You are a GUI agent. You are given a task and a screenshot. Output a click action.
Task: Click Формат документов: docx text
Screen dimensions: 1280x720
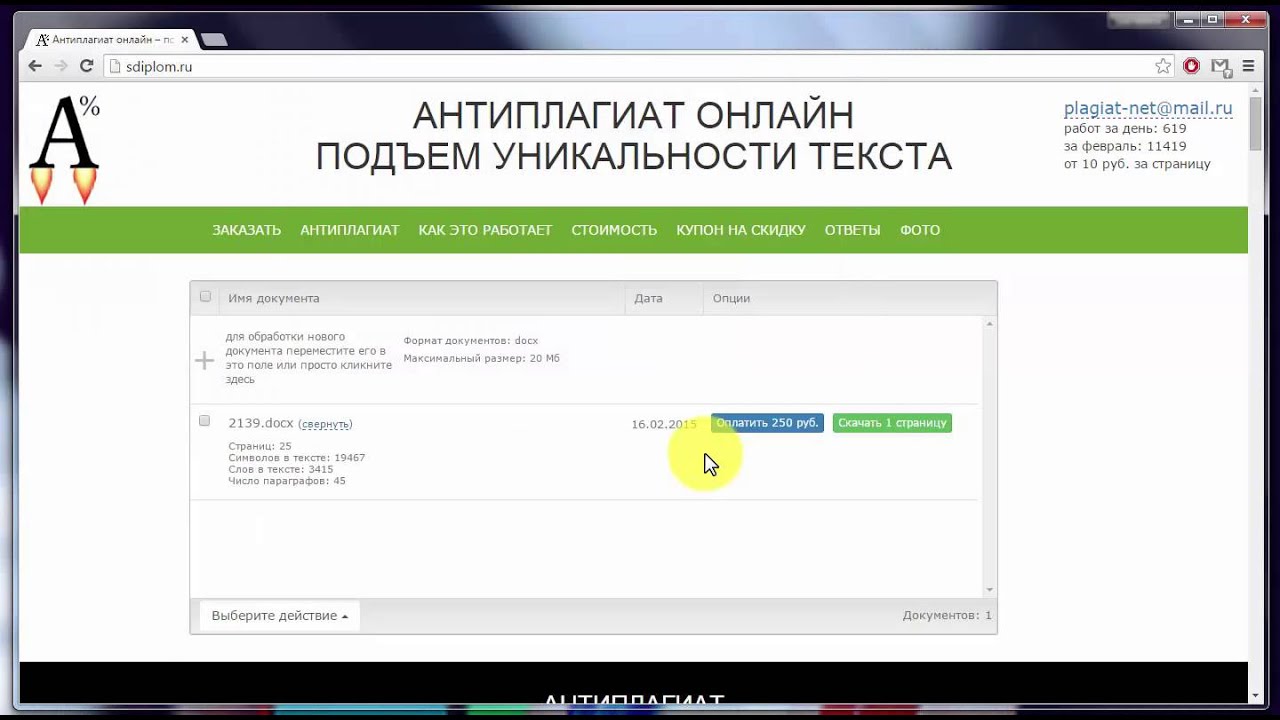471,341
